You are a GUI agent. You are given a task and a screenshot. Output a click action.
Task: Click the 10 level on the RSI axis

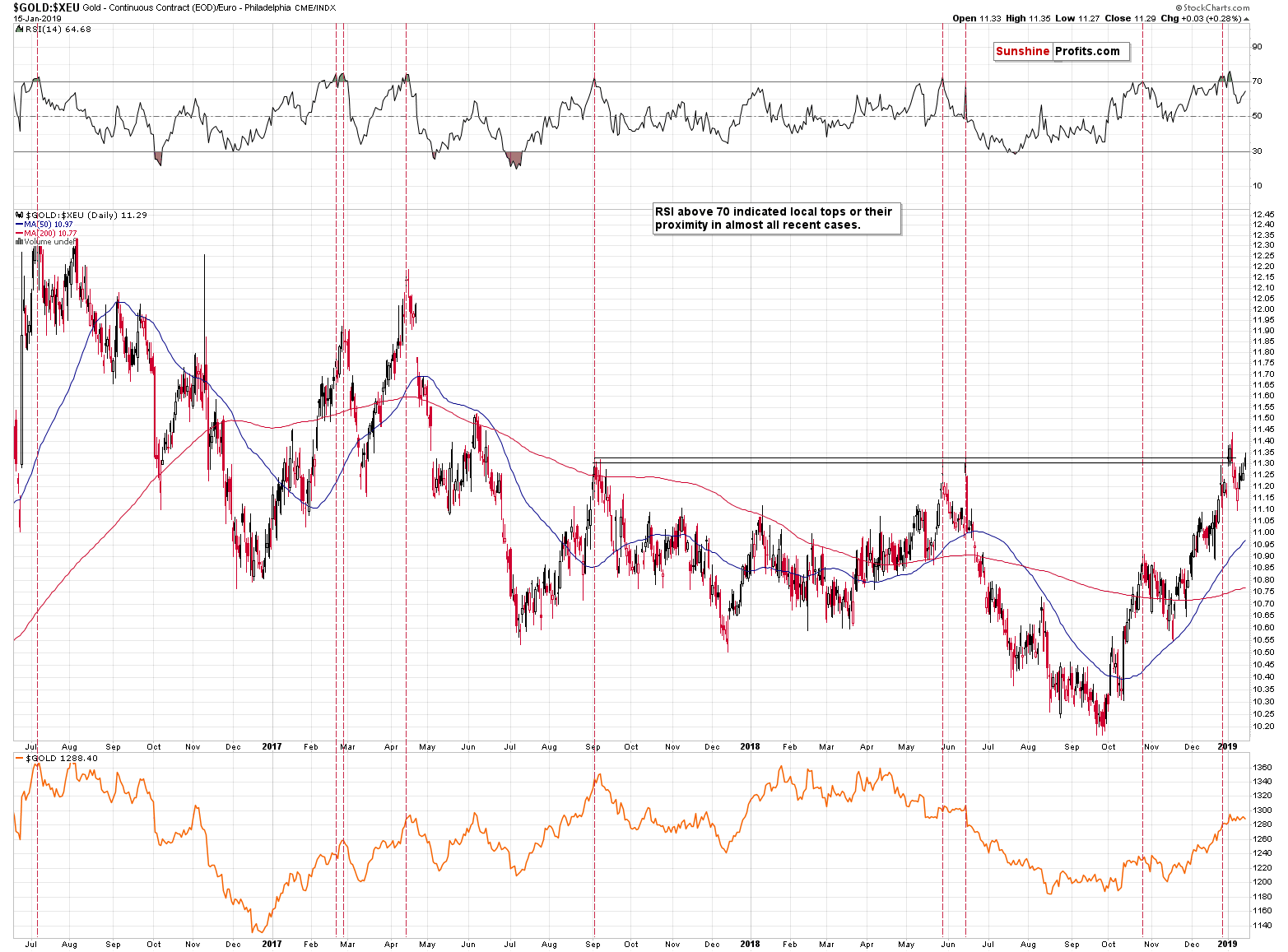coord(1257,186)
